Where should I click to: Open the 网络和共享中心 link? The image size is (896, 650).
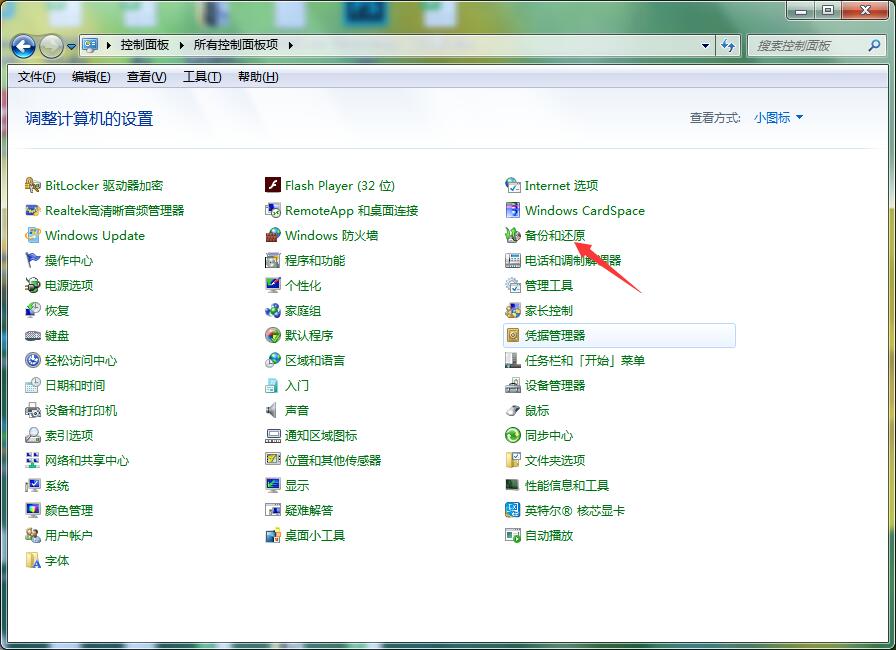87,460
